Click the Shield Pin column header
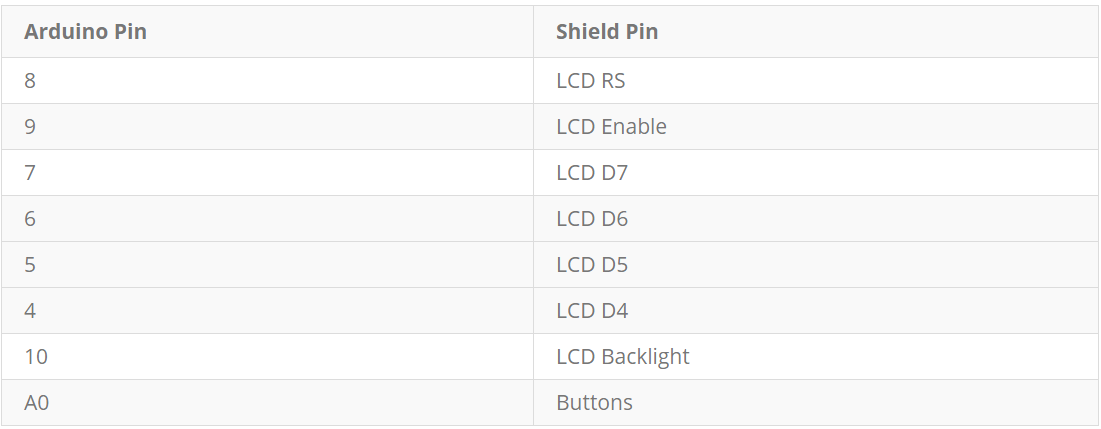This screenshot has width=1101, height=429. tap(607, 32)
